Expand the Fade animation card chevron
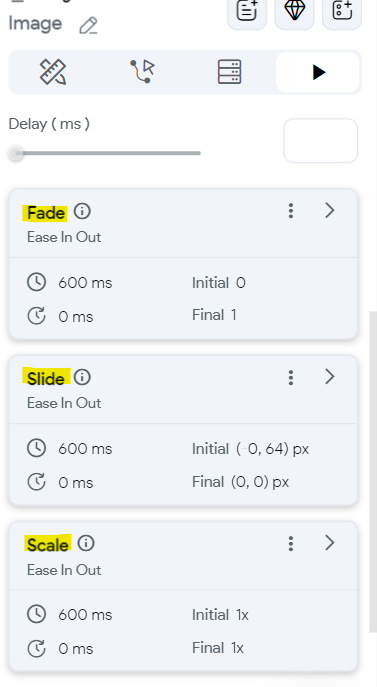This screenshot has height=687, width=377. pyautogui.click(x=330, y=210)
